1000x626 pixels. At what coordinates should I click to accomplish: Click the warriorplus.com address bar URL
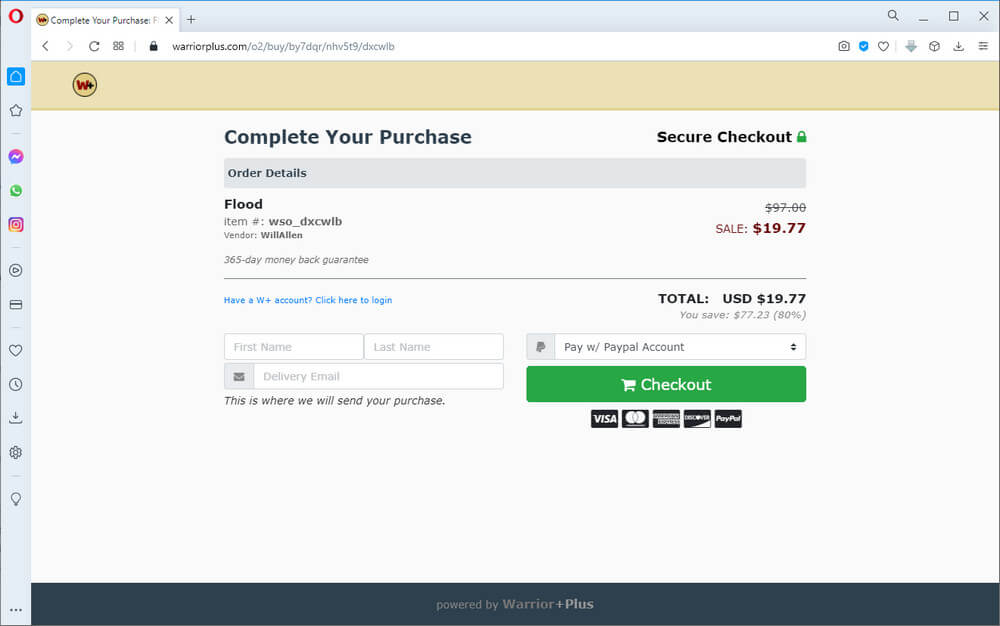[283, 46]
